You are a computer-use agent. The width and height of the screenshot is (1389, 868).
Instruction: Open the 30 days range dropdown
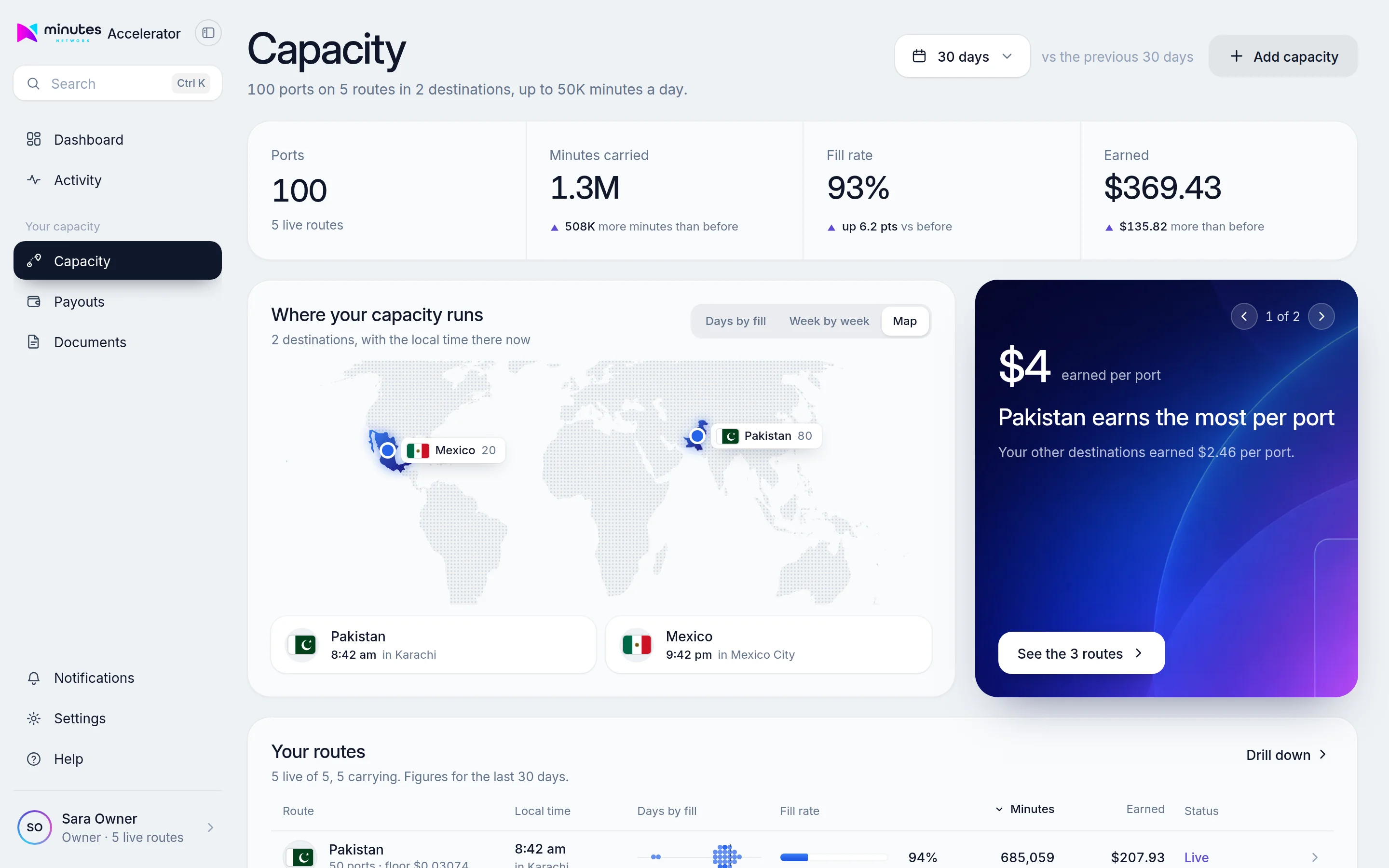(x=962, y=56)
